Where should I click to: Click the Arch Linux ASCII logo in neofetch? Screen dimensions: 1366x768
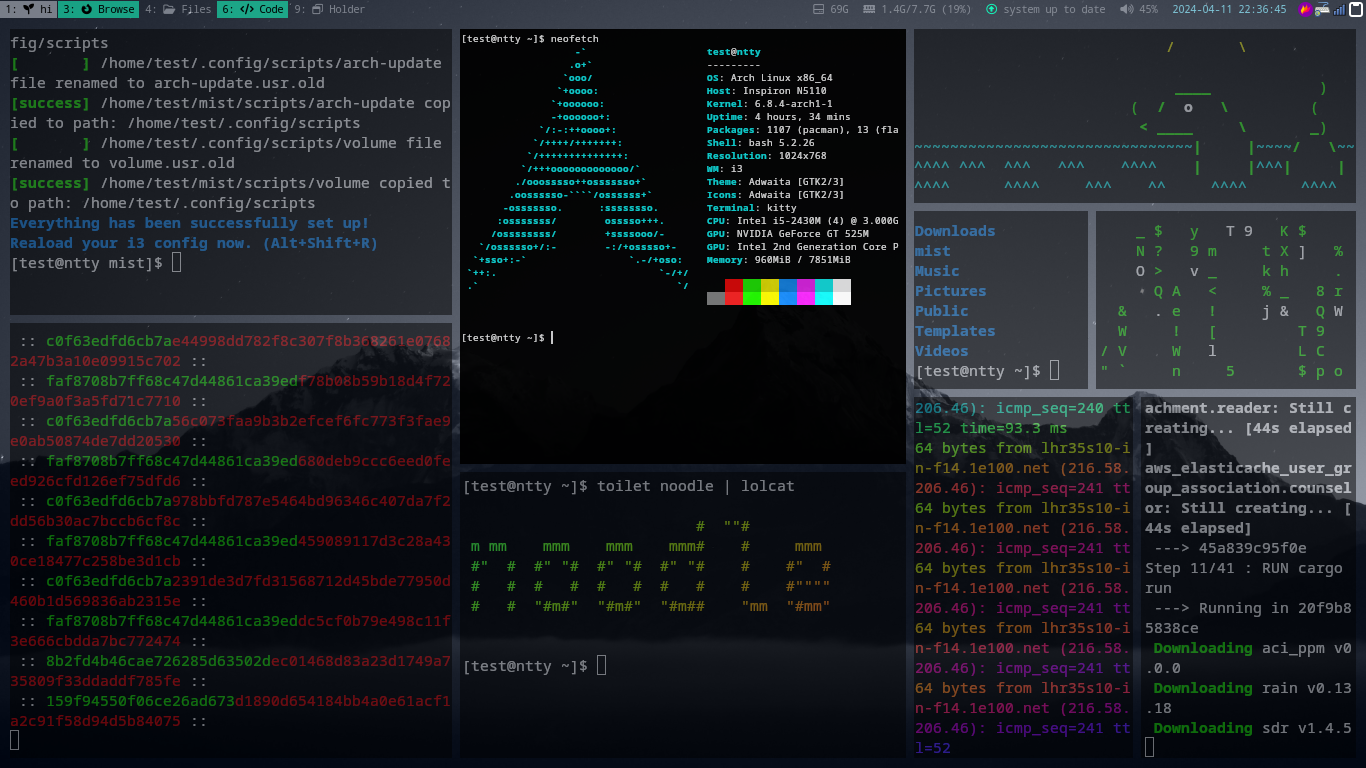tap(578, 169)
